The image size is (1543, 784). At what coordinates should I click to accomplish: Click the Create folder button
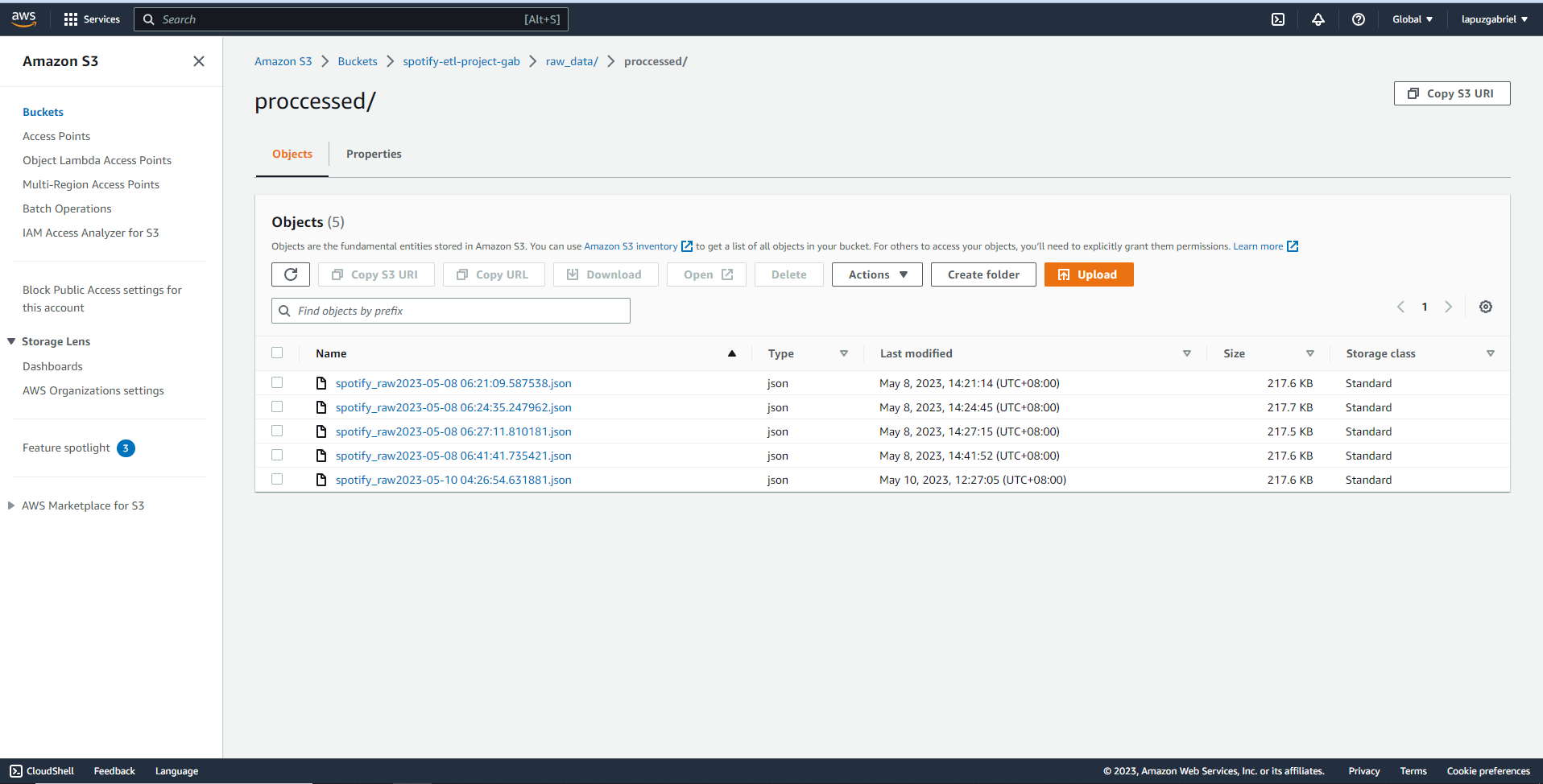point(983,274)
